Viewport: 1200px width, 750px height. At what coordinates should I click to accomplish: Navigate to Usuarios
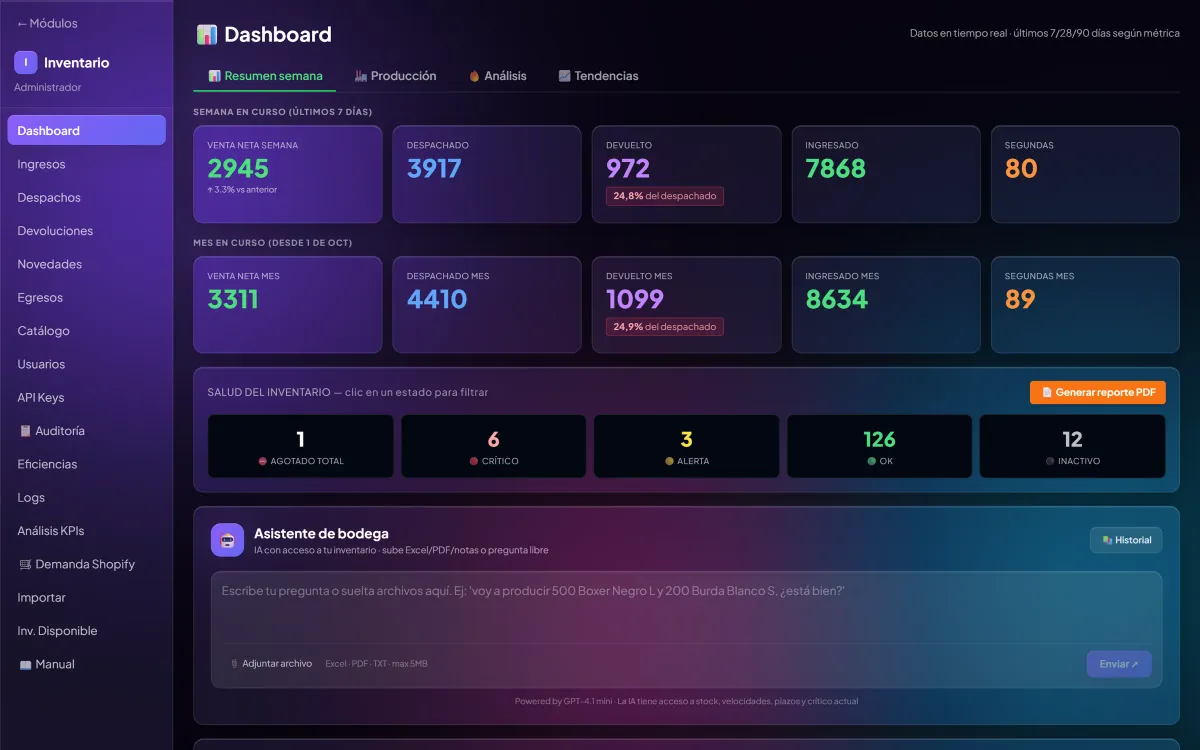[86, 364]
